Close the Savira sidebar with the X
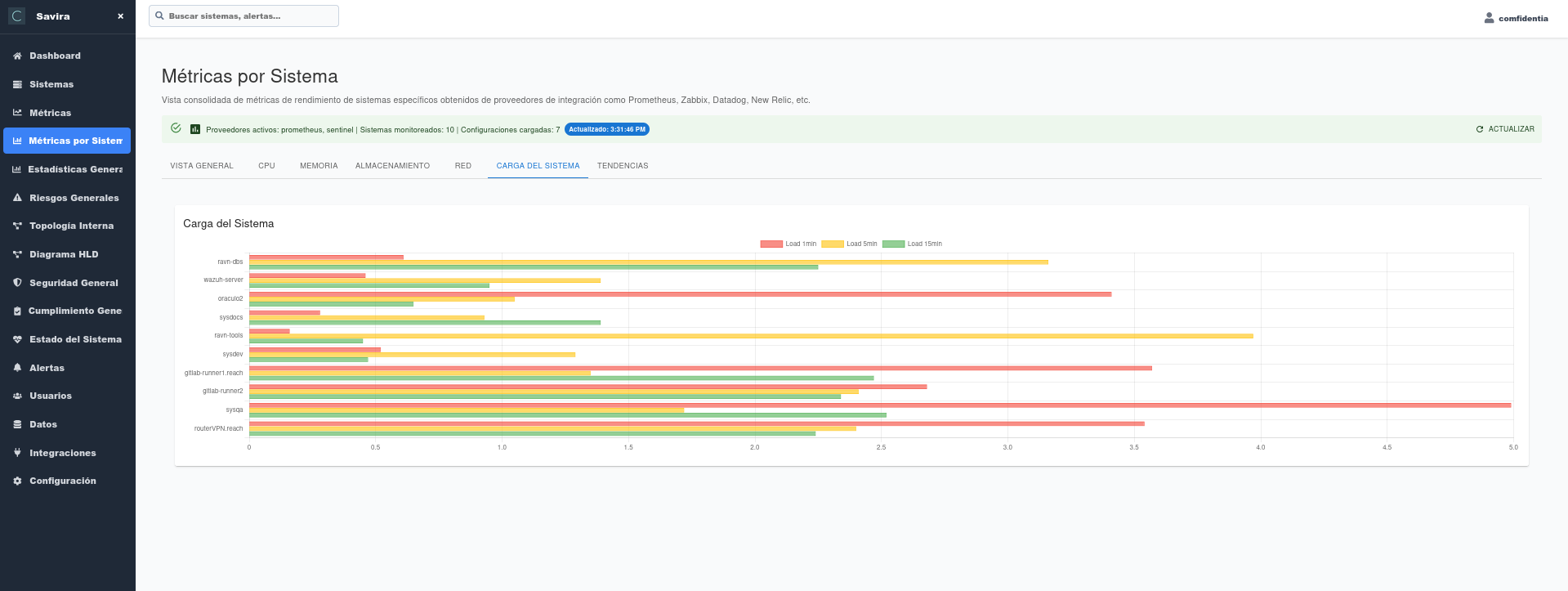1568x591 pixels. (x=120, y=16)
